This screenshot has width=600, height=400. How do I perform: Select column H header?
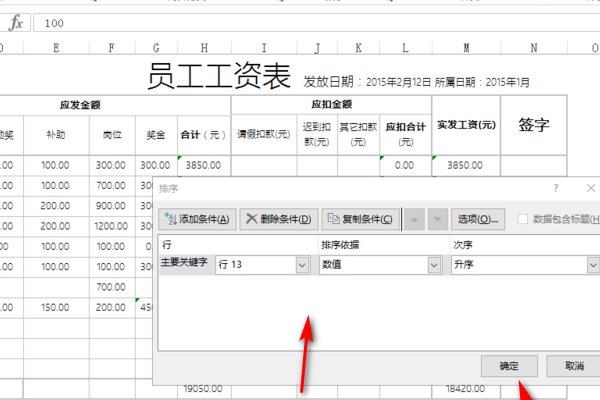(204, 48)
